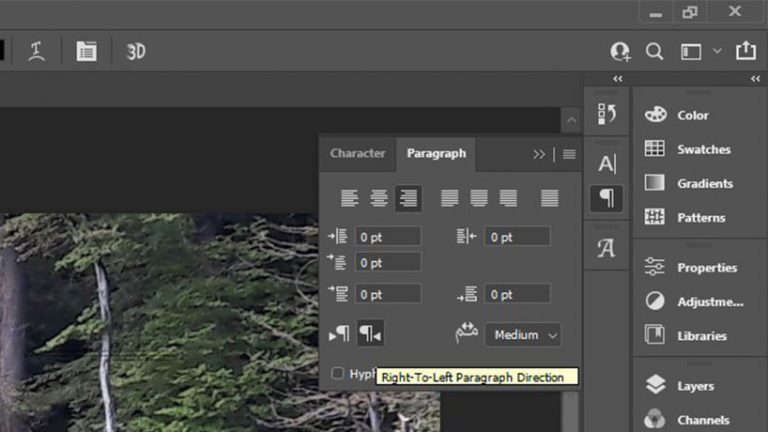Justify with last line left
Image resolution: width=768 pixels, height=432 pixels.
(450, 198)
